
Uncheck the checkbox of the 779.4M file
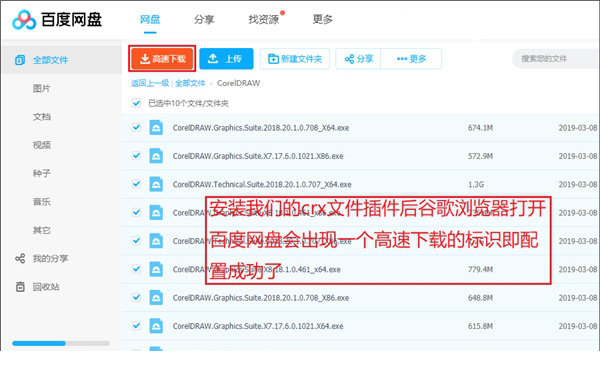(x=136, y=269)
